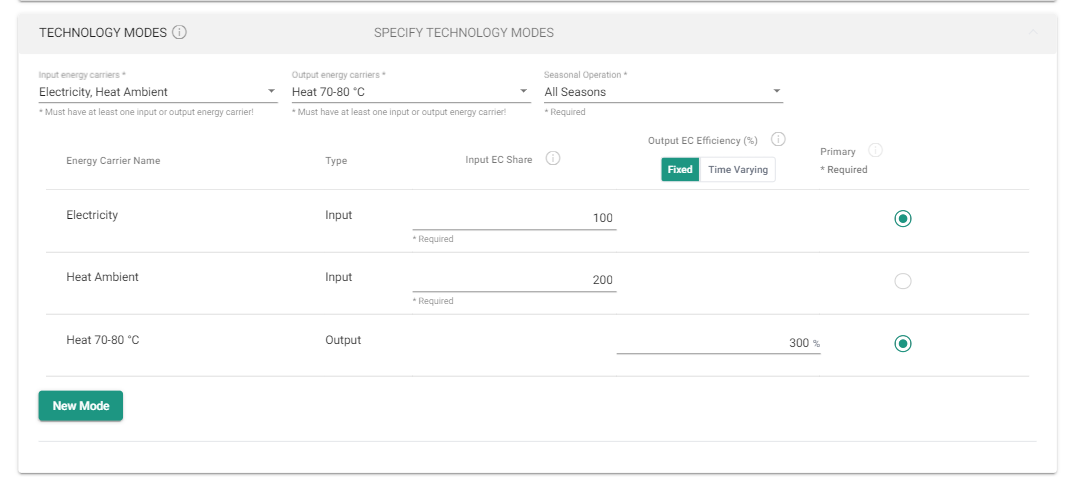Screen dimensions: 1074x478
Task: Select Electricity as primary carrier
Action: click(x=902, y=219)
